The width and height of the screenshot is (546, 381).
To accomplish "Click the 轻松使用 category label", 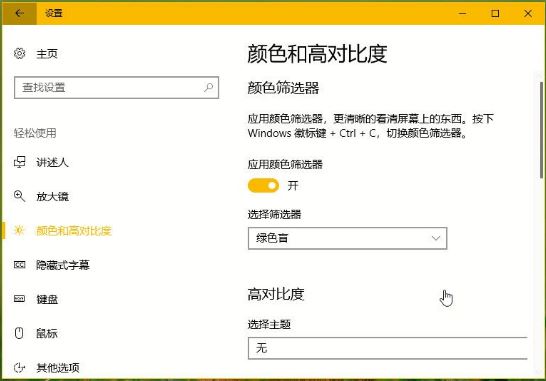I will tap(35, 133).
